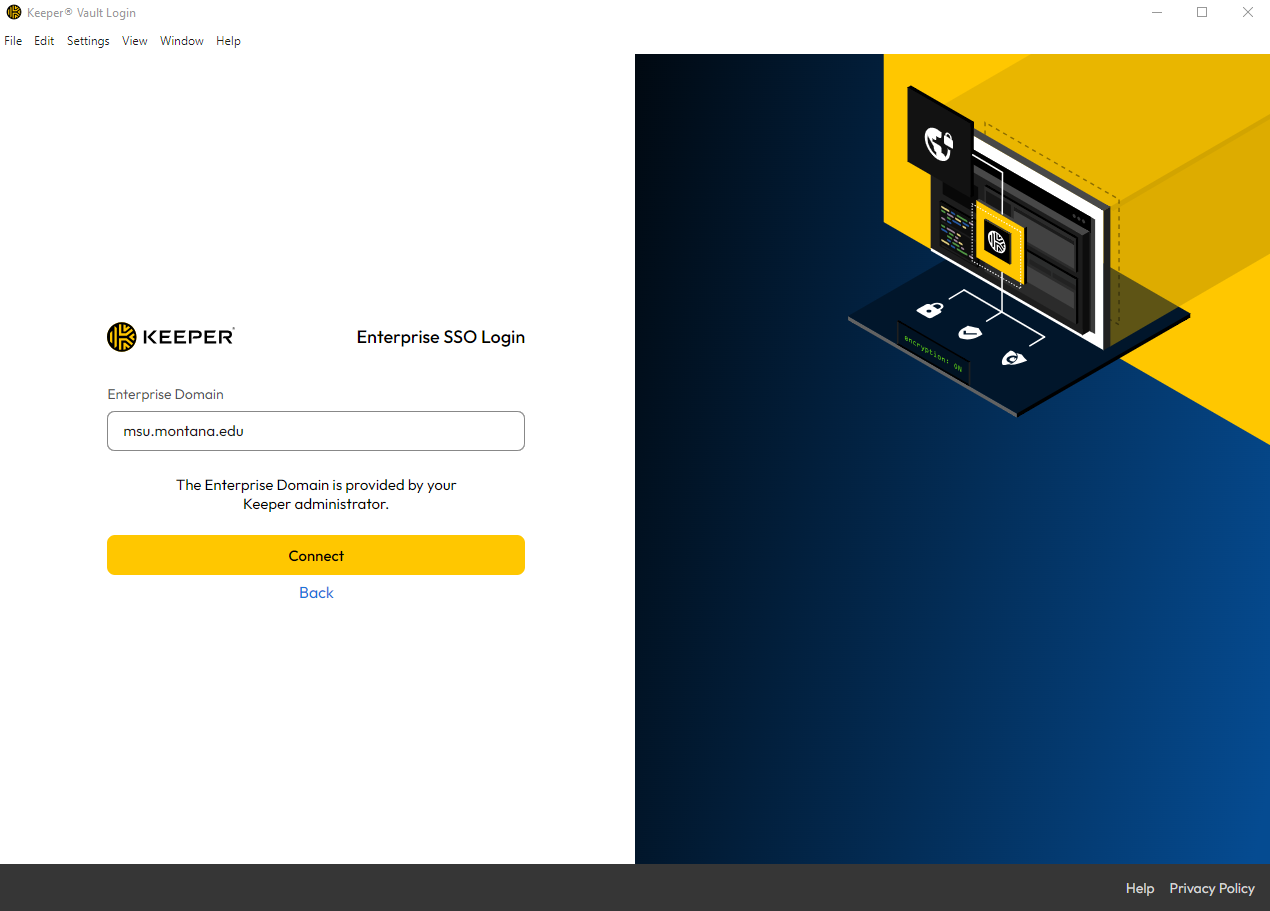This screenshot has width=1270, height=911.
Task: Click the Keeper app icon in title bar
Action: pyautogui.click(x=14, y=13)
